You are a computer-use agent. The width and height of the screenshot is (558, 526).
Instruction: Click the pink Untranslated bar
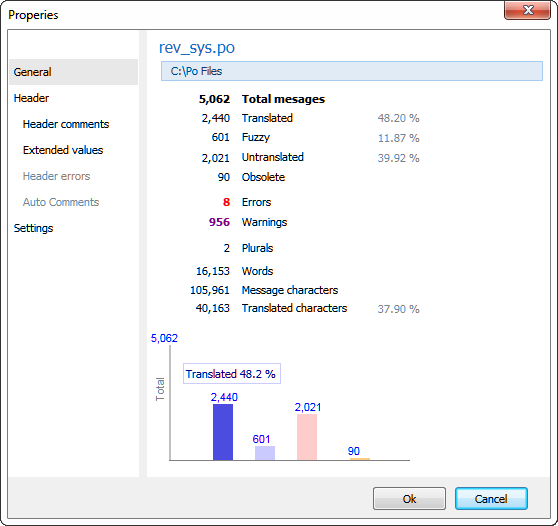tap(307, 437)
